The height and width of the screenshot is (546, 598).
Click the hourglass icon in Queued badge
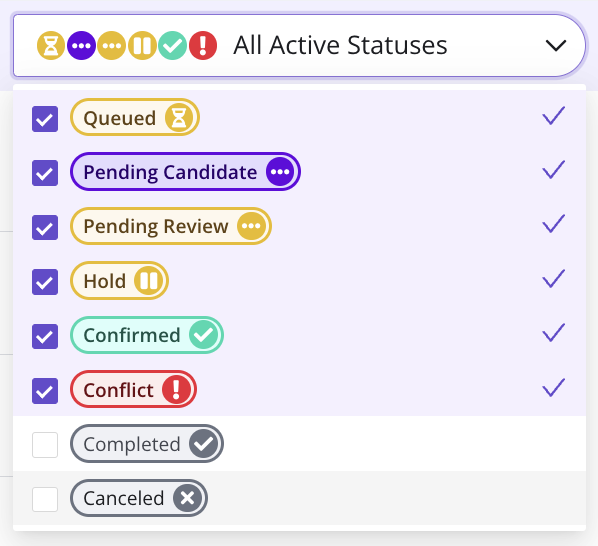pyautogui.click(x=179, y=118)
